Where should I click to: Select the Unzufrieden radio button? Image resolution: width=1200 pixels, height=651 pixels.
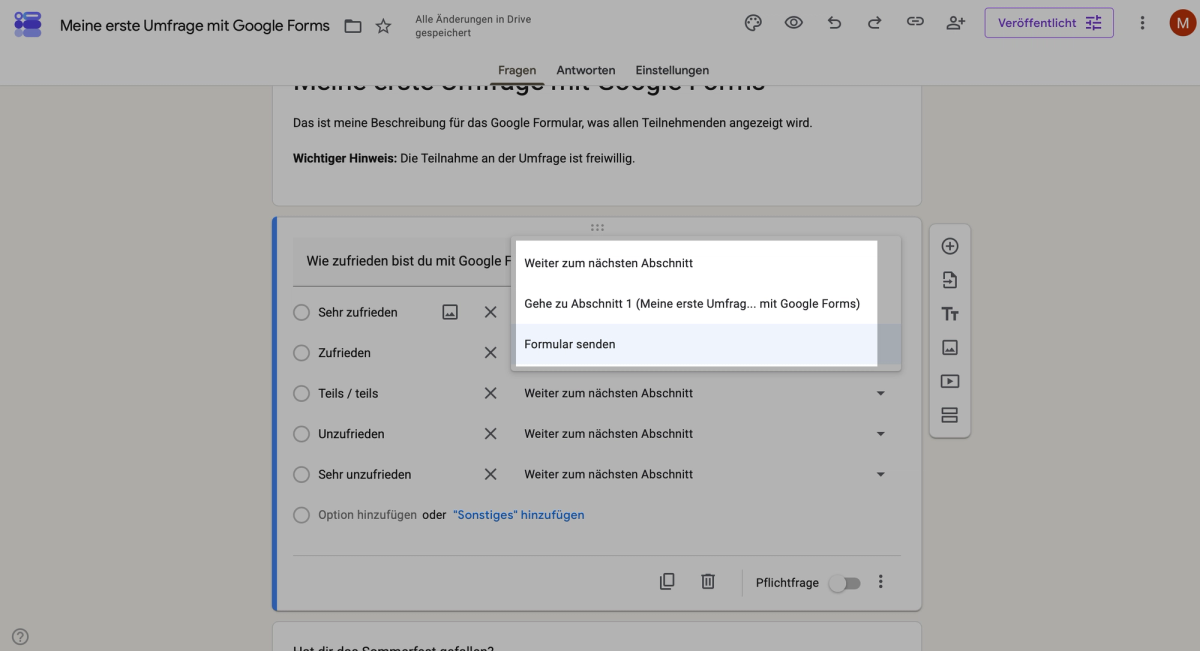[301, 434]
